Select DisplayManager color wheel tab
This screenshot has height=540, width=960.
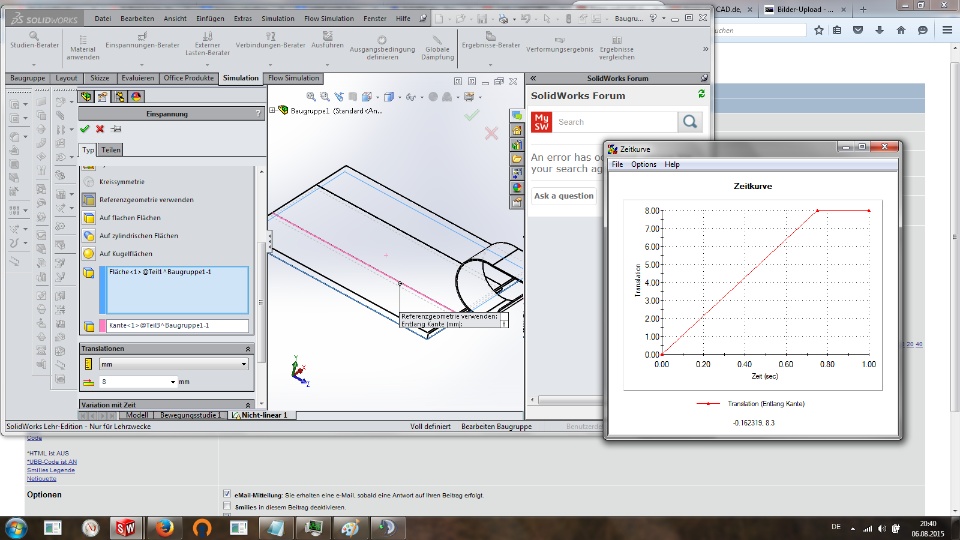[x=136, y=97]
